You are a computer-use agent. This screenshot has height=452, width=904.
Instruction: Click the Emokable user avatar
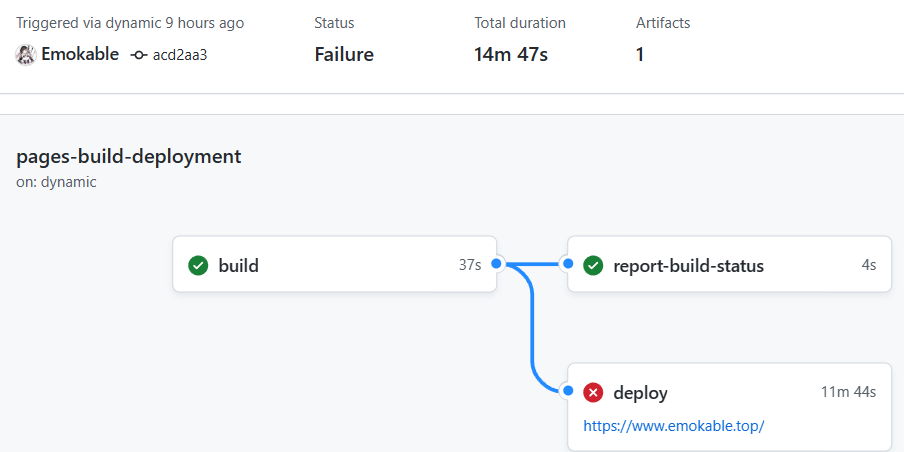click(26, 55)
